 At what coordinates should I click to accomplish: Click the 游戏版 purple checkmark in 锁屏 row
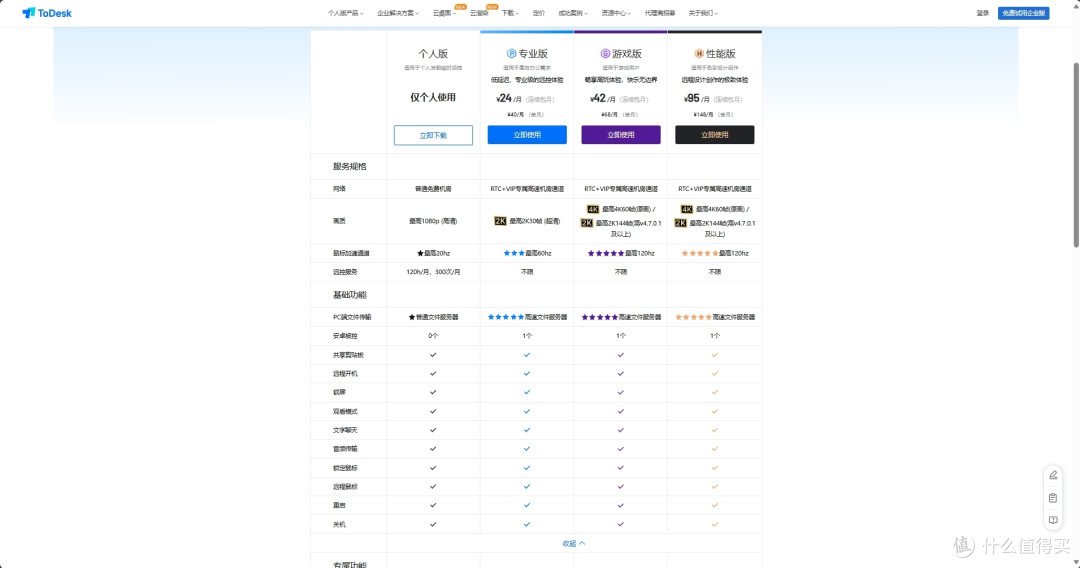621,392
